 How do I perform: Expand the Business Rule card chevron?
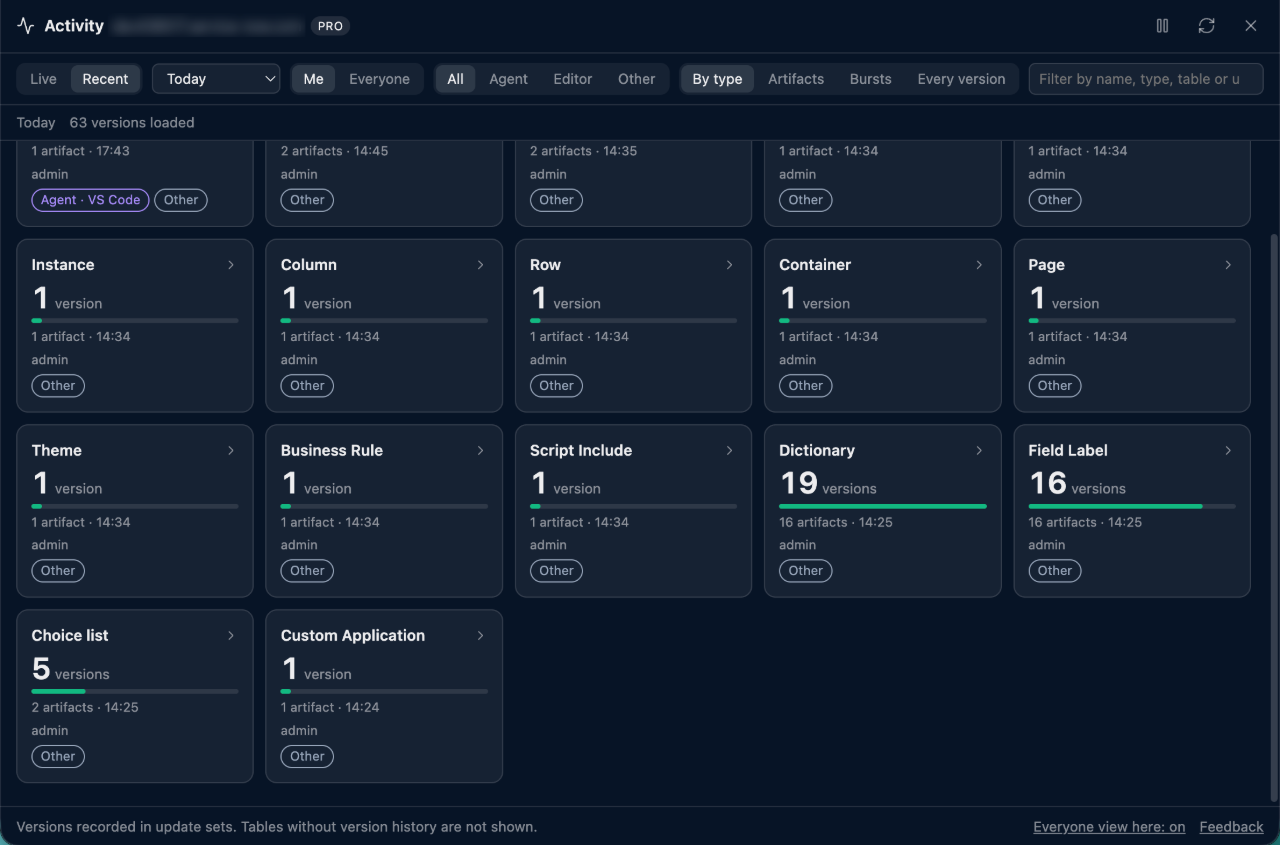[480, 450]
